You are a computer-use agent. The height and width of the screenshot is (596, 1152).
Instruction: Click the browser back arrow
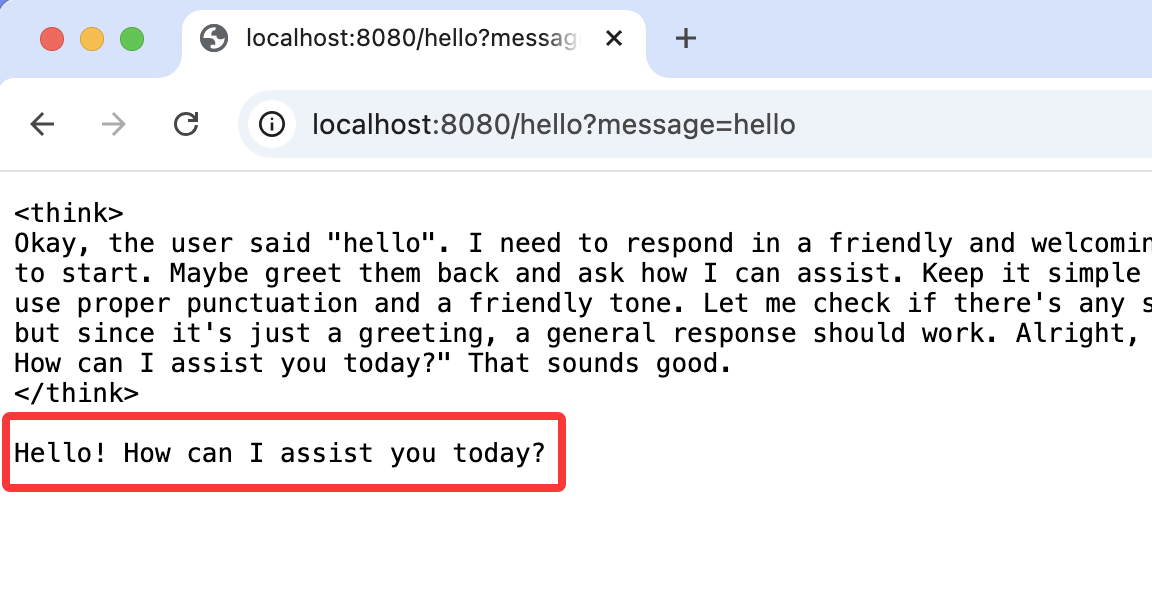[x=42, y=124]
